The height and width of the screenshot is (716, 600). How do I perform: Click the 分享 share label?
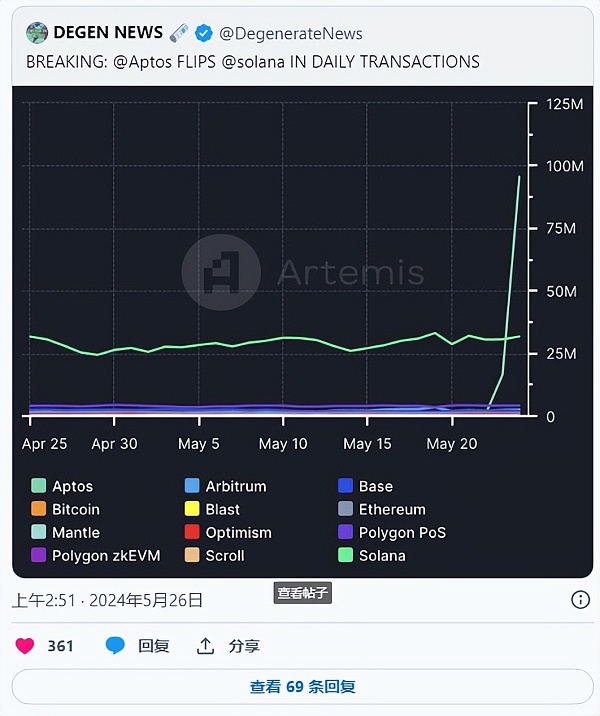244,646
